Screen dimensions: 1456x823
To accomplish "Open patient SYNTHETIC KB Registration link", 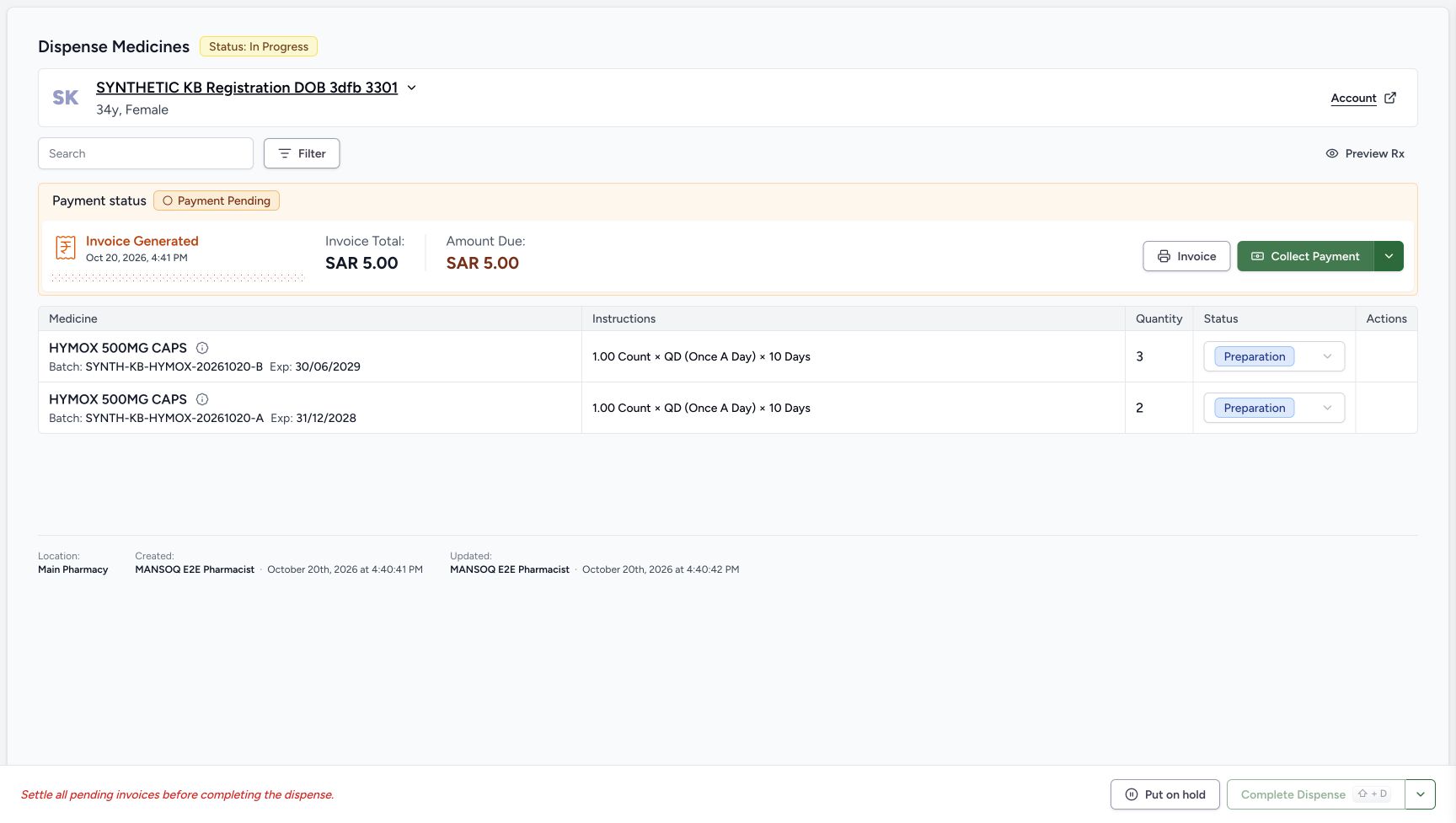I will tap(247, 88).
